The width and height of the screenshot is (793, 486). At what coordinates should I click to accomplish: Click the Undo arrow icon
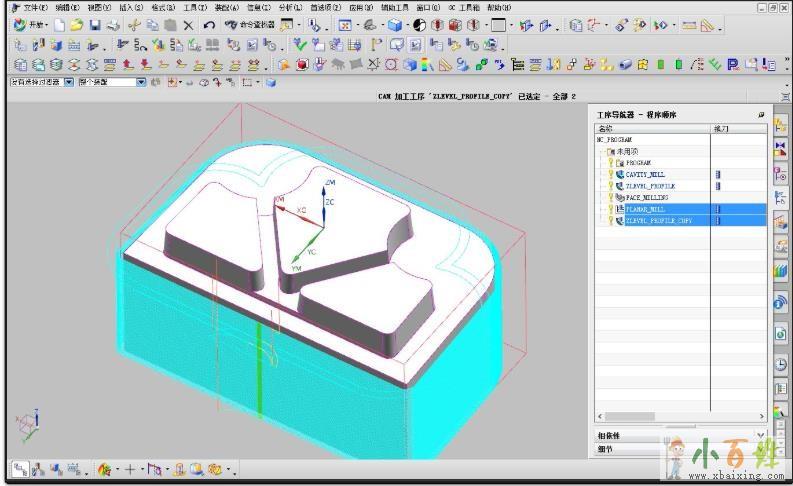pos(208,25)
